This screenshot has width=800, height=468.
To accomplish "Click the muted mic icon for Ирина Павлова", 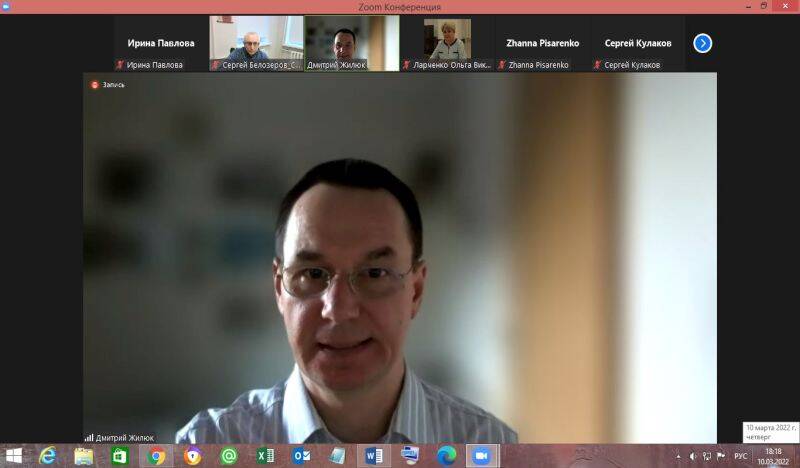I will 120,65.
